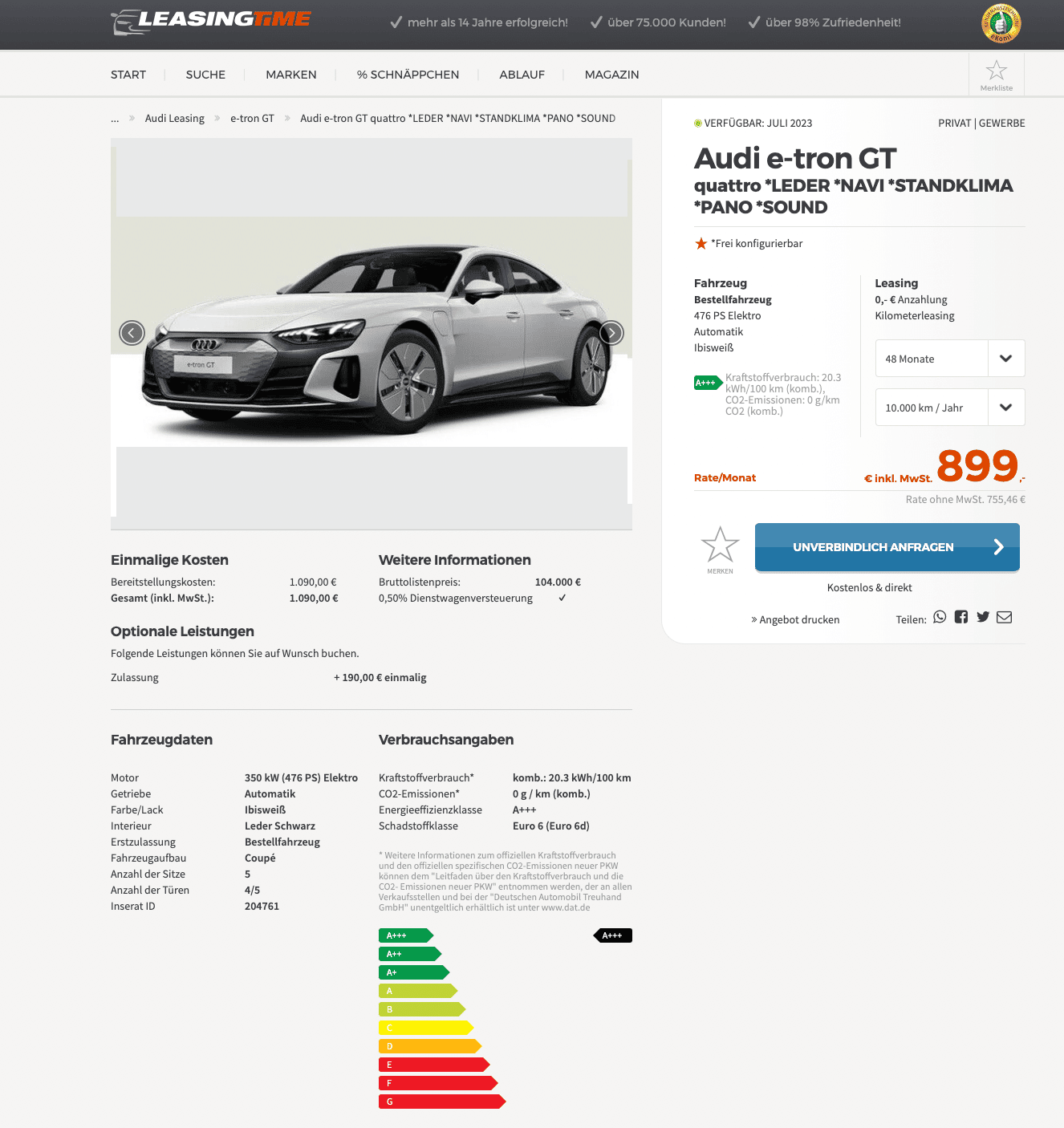
Task: Click Motor value 350 kW (476 PS) Elektro
Action: [301, 777]
